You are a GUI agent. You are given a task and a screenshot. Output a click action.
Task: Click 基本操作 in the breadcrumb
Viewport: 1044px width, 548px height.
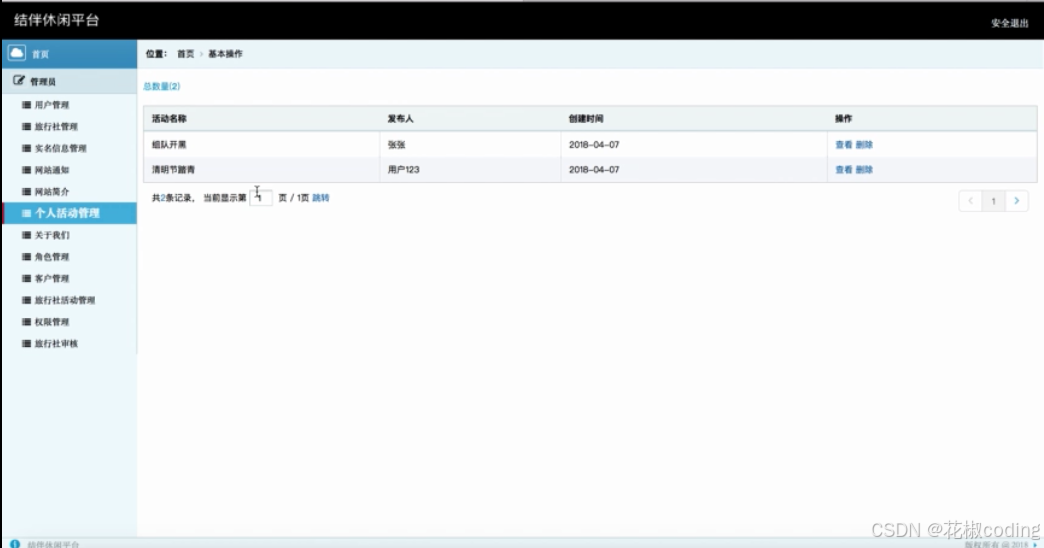point(225,54)
